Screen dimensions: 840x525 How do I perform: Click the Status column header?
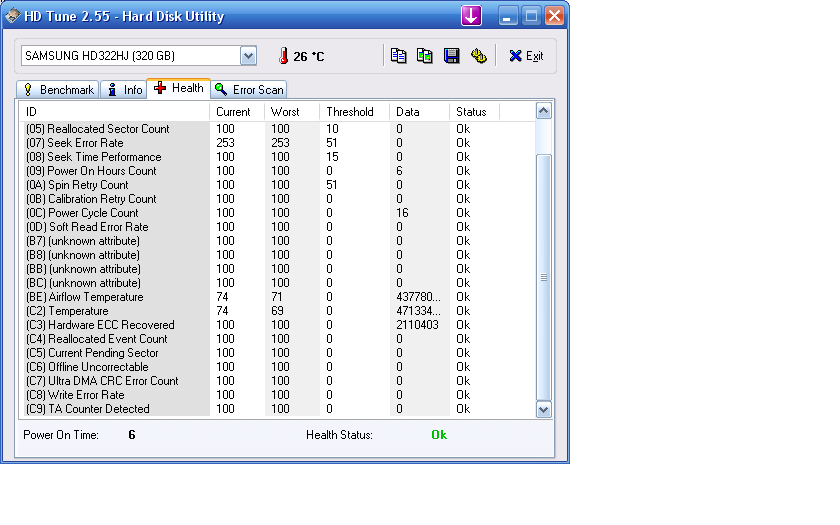click(x=474, y=112)
